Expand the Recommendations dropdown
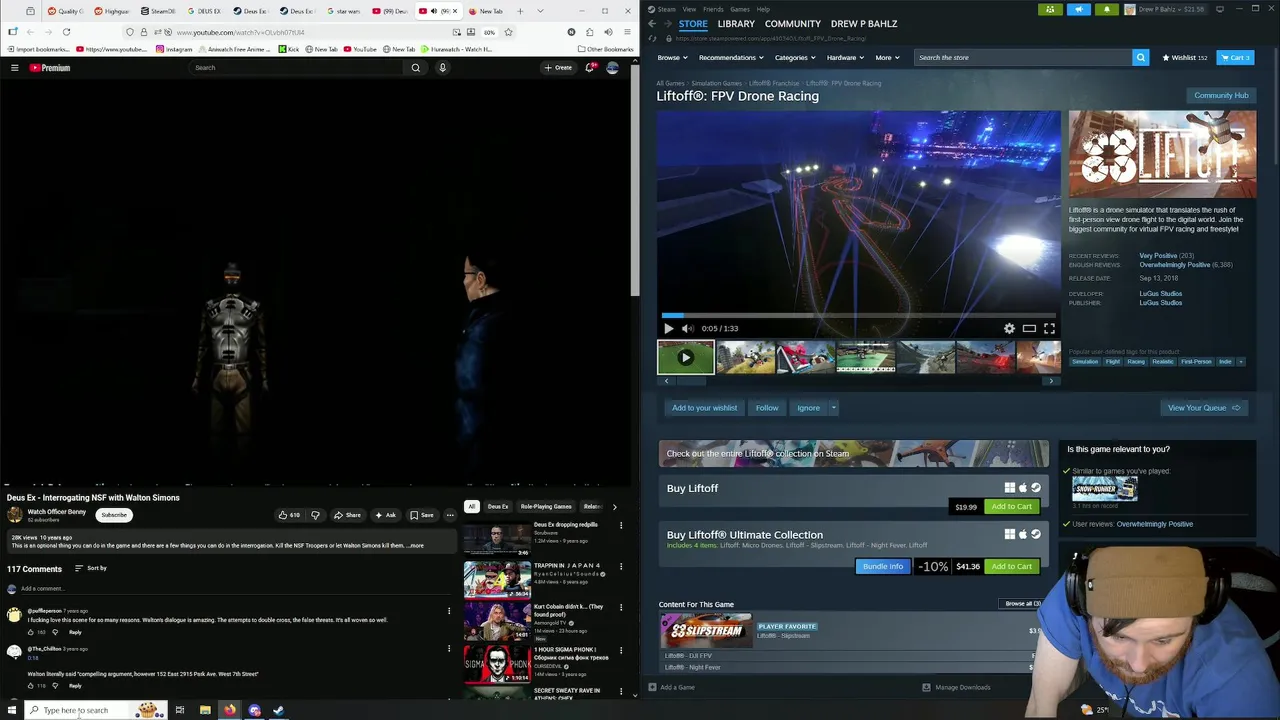Viewport: 1280px width, 720px height. [x=731, y=57]
